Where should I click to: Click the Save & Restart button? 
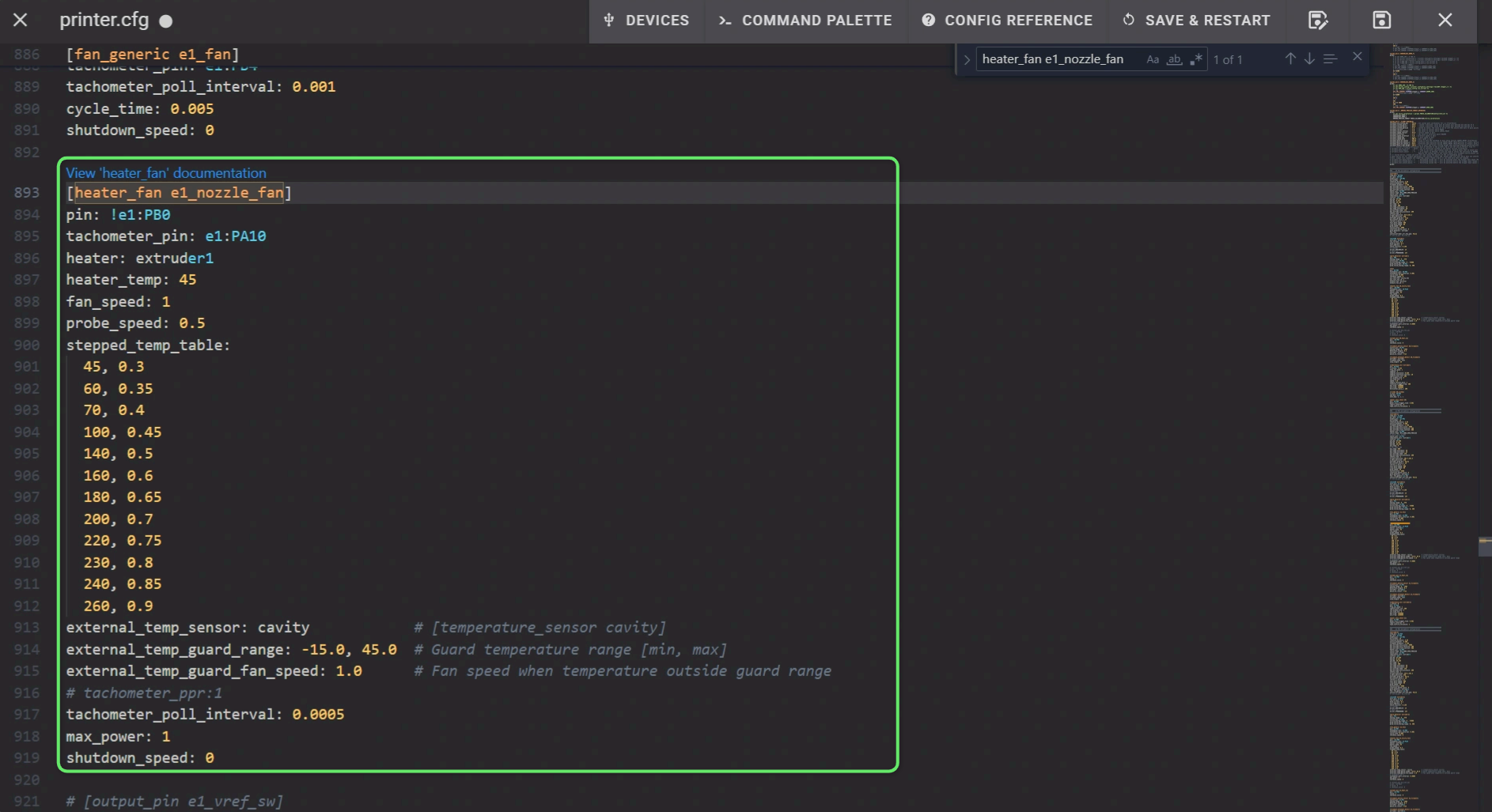coord(1196,21)
